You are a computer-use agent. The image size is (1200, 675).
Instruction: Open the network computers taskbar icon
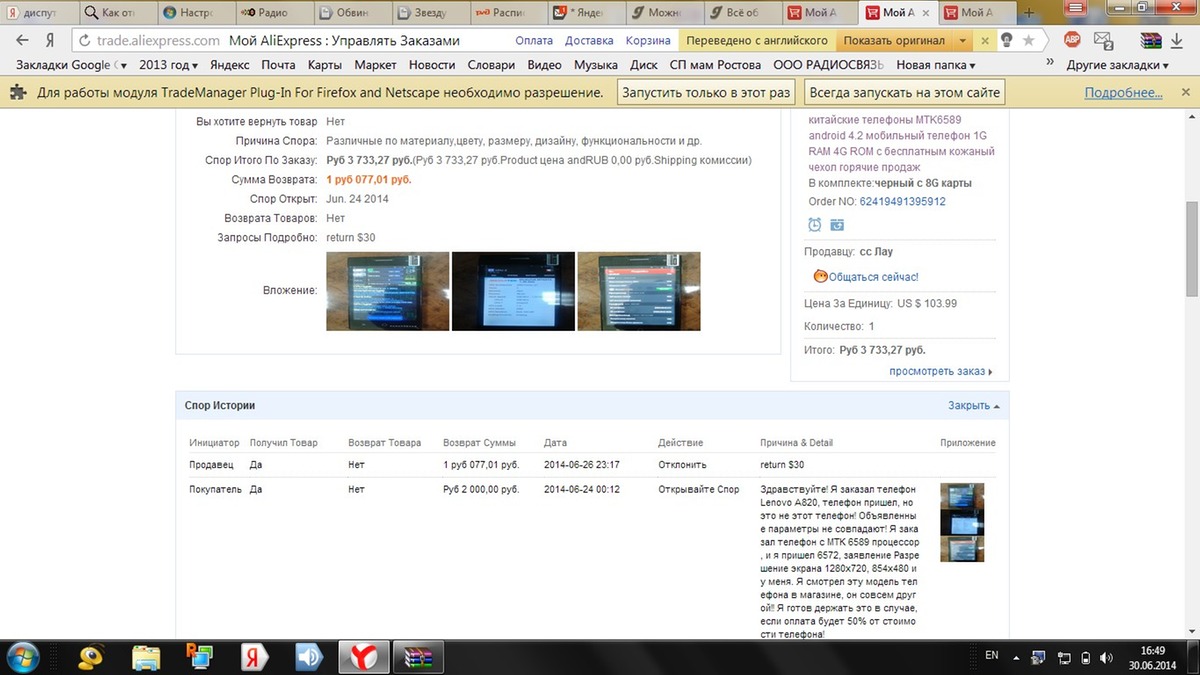[x=199, y=657]
